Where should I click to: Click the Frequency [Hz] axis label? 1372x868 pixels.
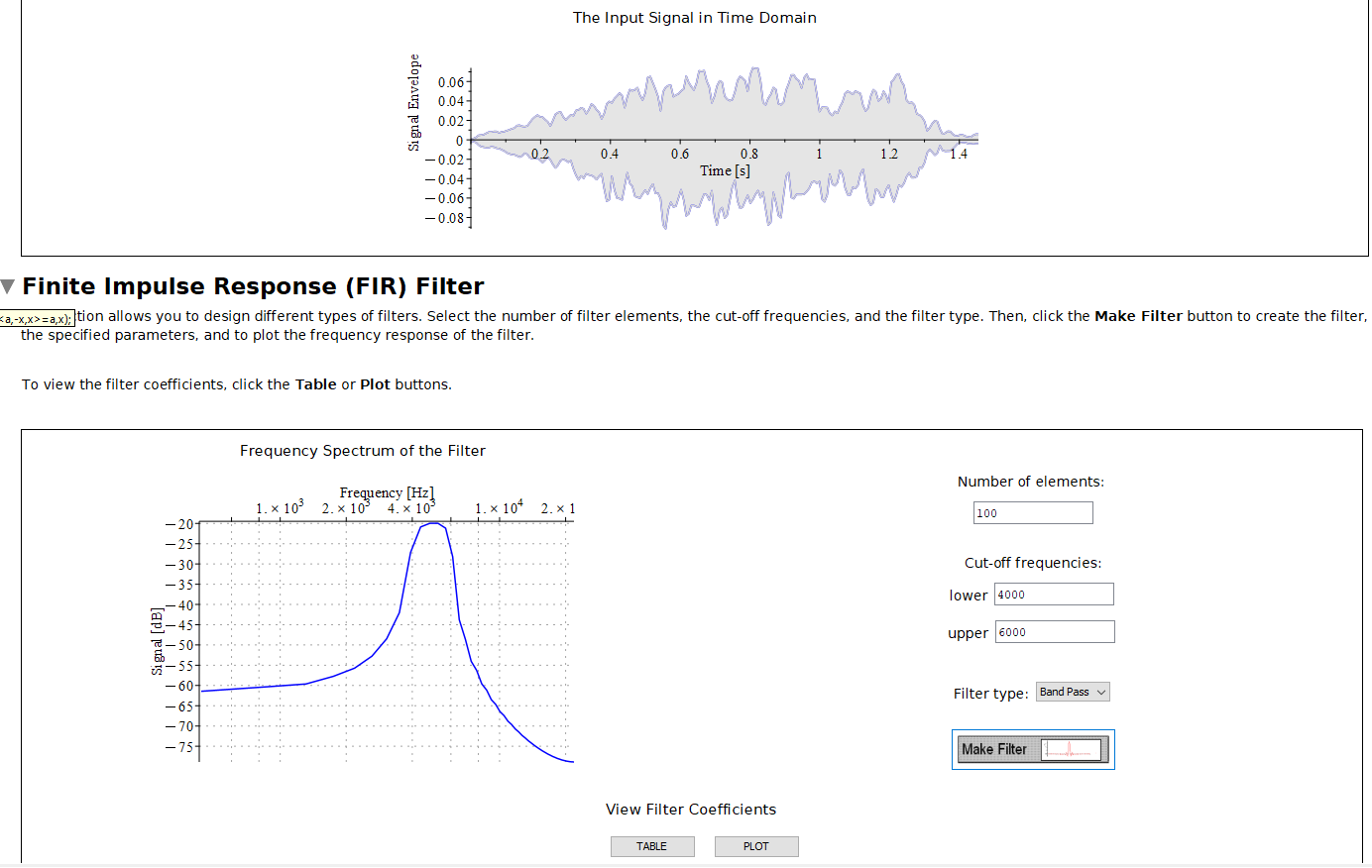(387, 492)
